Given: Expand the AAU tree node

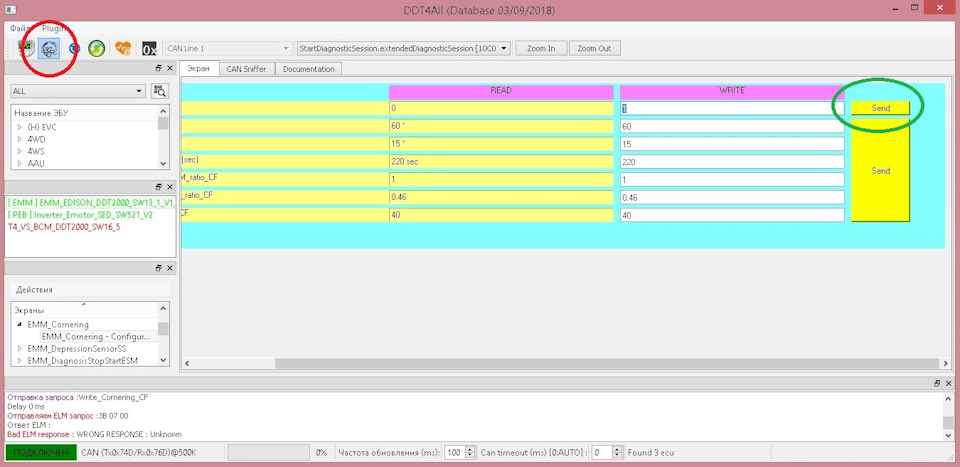Looking at the screenshot, I should point(20,163).
